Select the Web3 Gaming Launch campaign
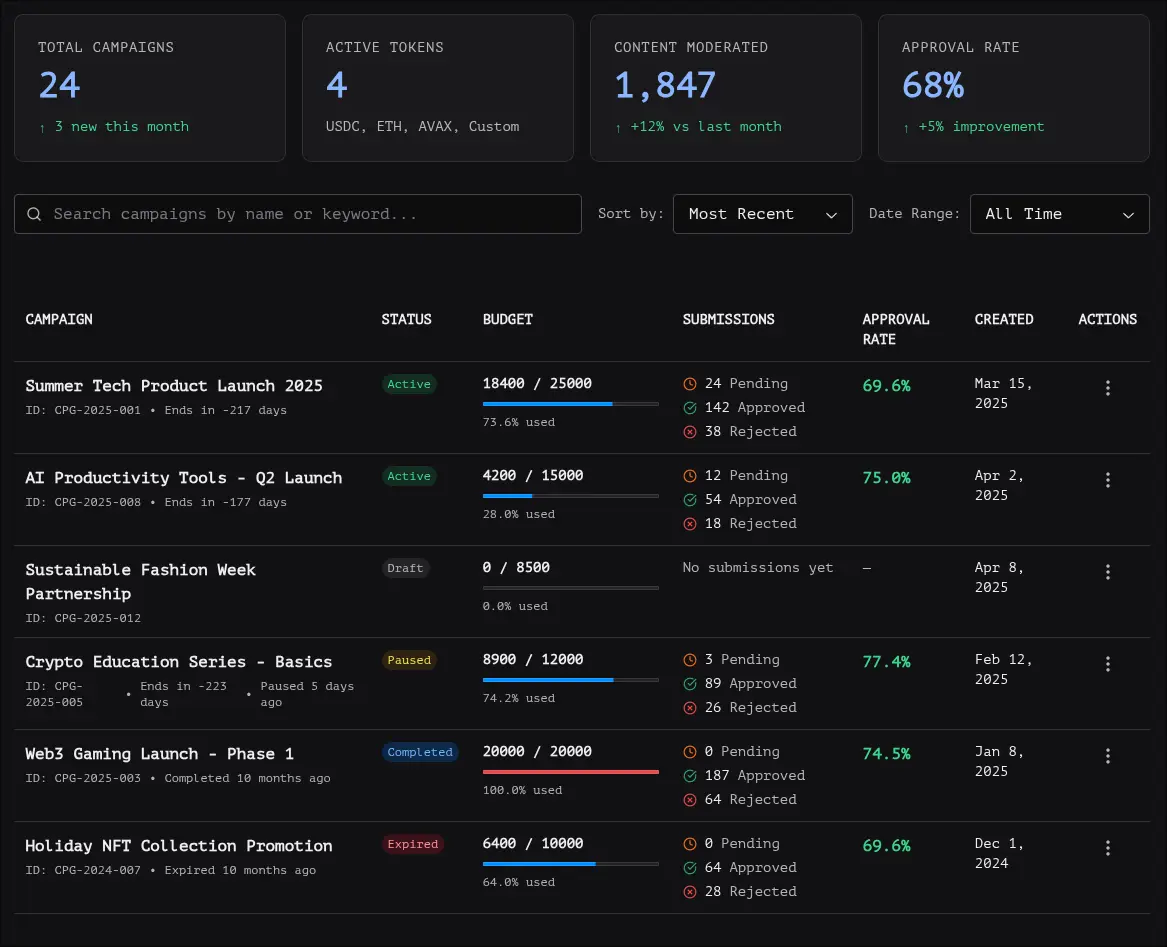The width and height of the screenshot is (1167, 947). point(160,753)
